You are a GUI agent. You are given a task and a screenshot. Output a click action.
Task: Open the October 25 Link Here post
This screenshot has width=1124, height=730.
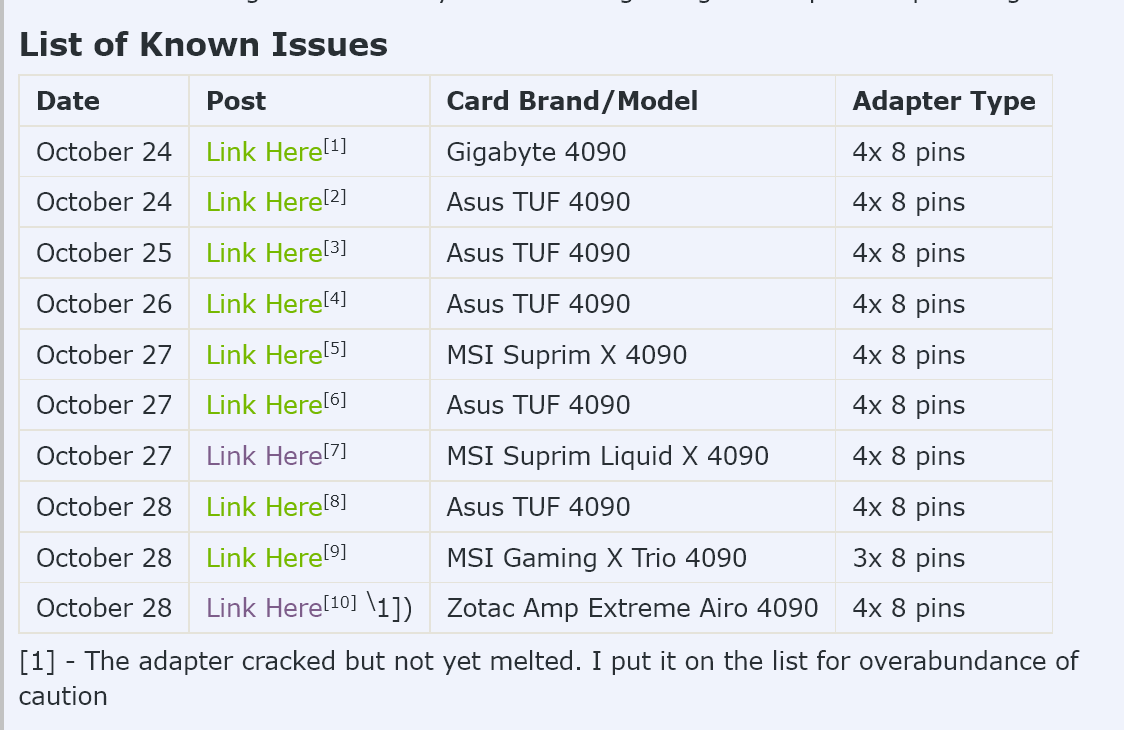pyautogui.click(x=264, y=254)
